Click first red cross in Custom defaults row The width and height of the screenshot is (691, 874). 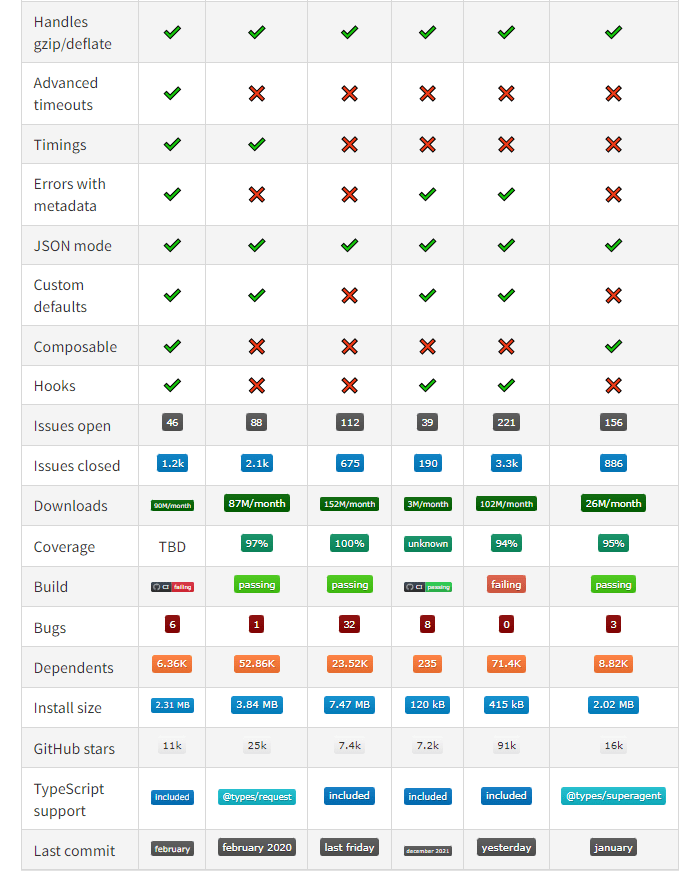[349, 295]
